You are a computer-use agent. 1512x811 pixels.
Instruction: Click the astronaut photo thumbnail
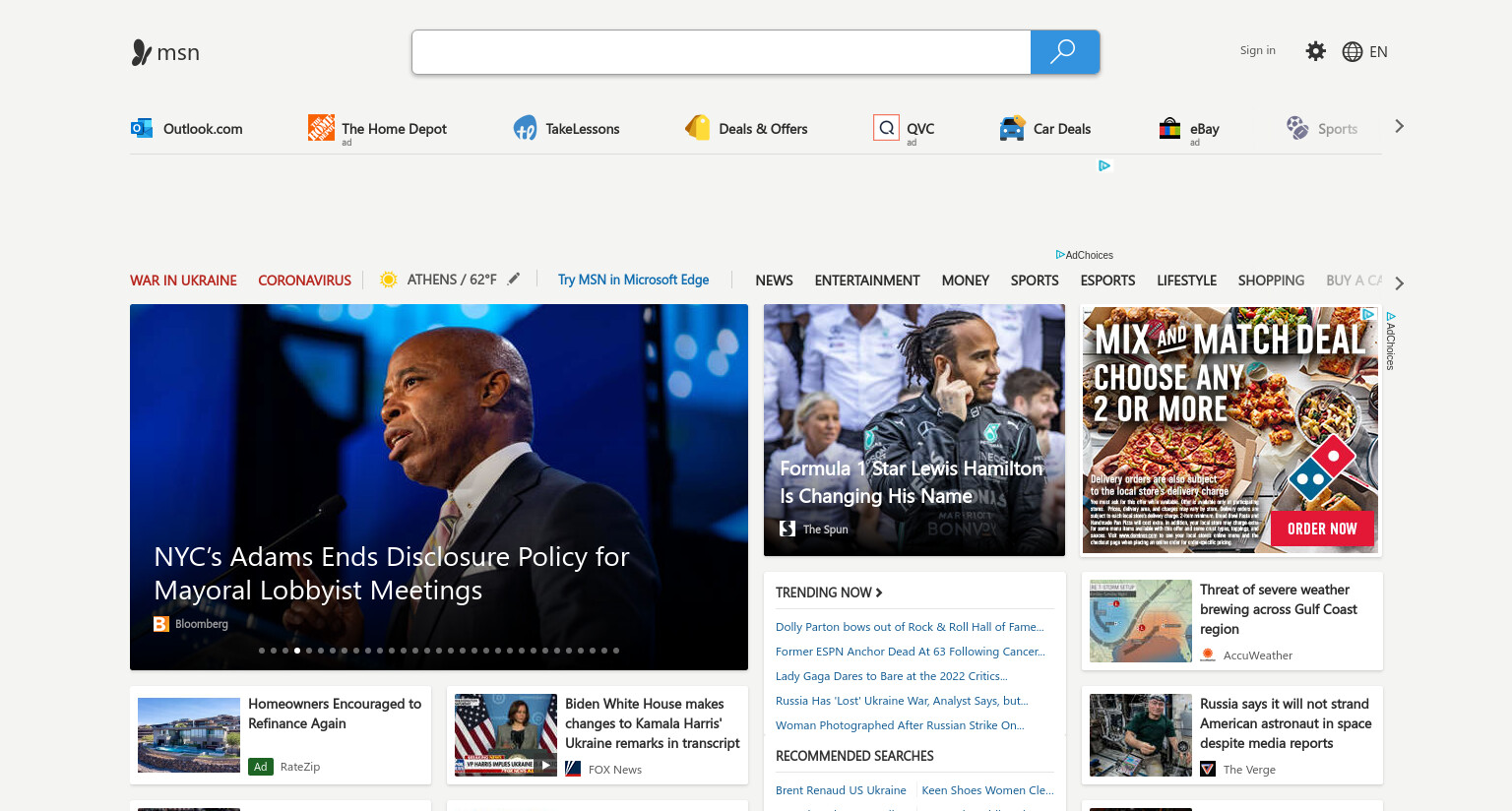(x=1141, y=735)
